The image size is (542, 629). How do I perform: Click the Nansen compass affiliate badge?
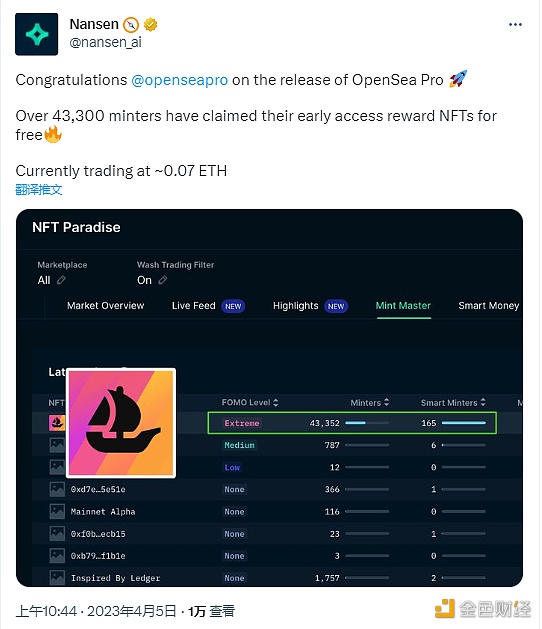pyautogui.click(x=131, y=25)
